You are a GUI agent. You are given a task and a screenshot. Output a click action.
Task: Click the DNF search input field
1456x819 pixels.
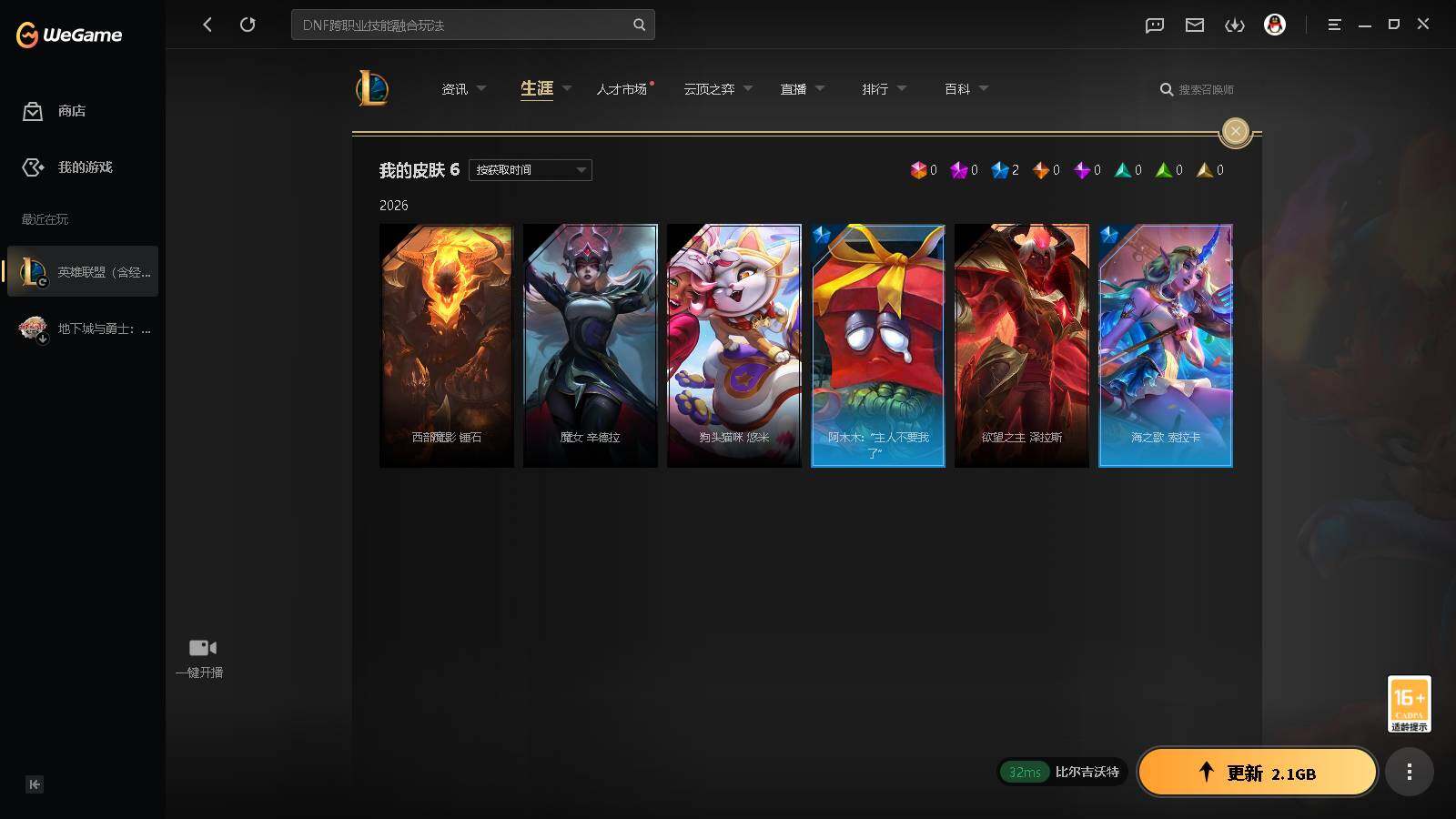point(472,25)
